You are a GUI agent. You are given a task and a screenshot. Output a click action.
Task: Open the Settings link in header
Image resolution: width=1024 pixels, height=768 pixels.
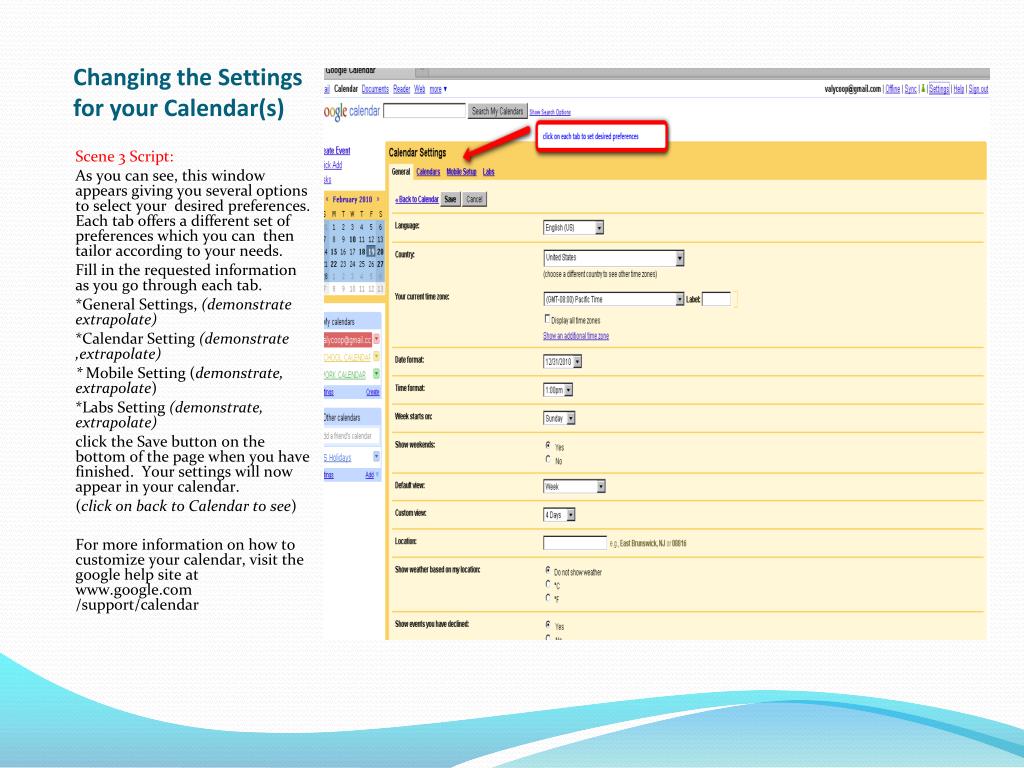click(939, 89)
